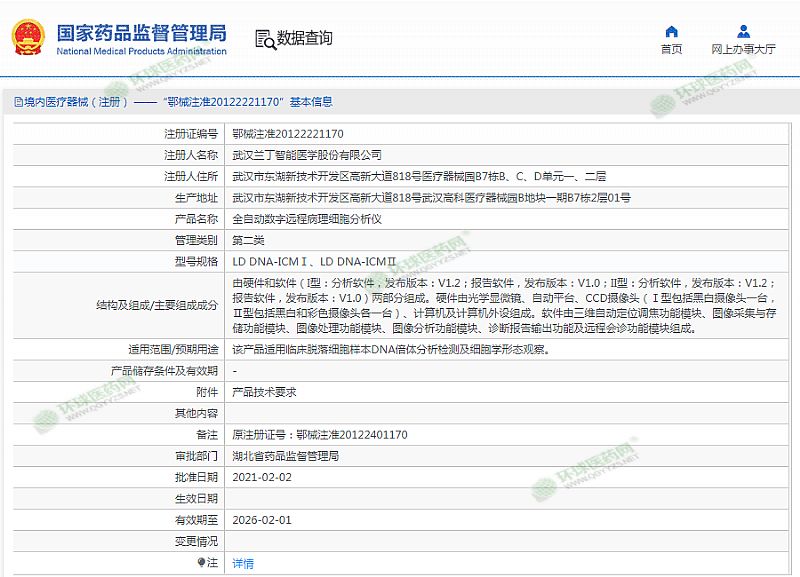The height and width of the screenshot is (577, 800).
Task: Select 境内医疗器械（注册） in the breadcrumb
Action: pyautogui.click(x=76, y=102)
